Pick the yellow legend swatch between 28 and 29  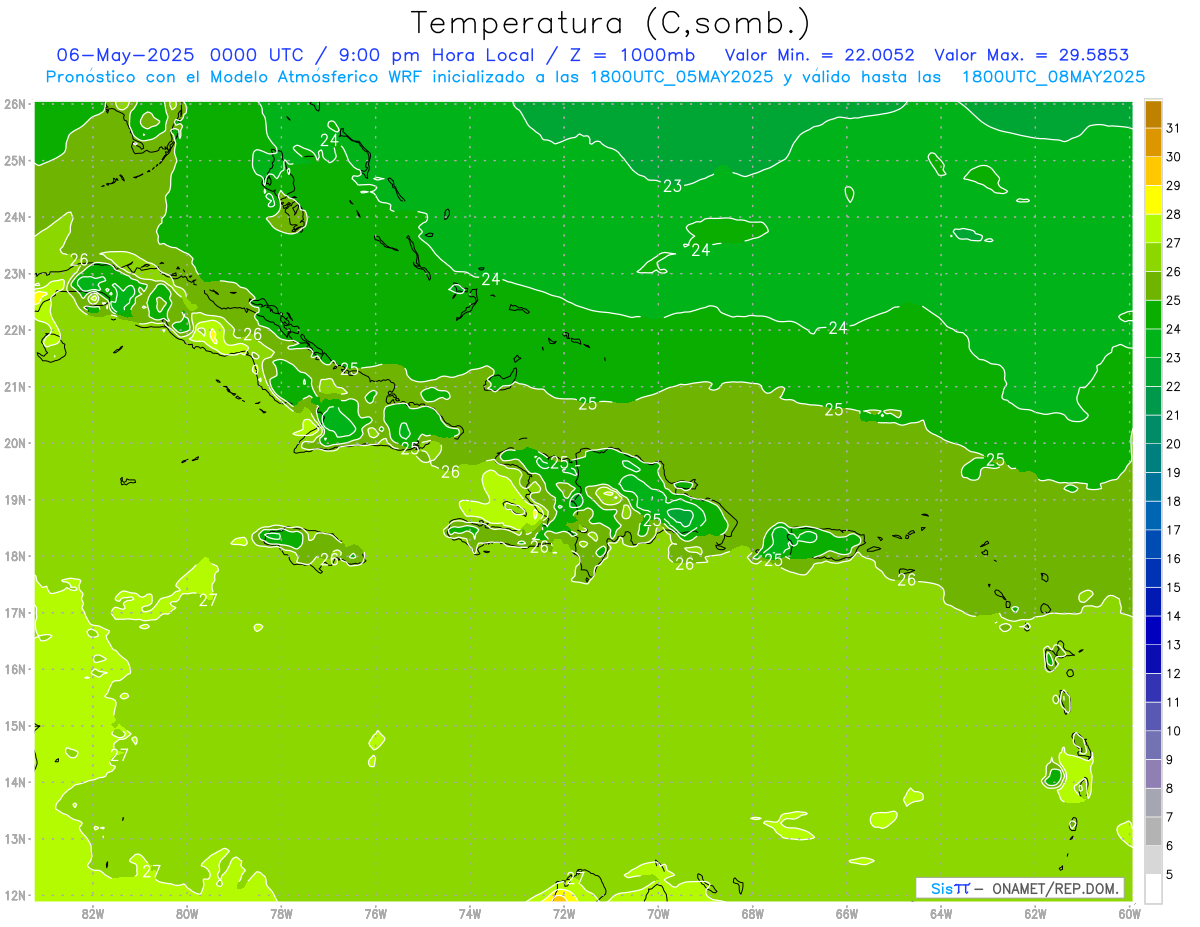1153,199
